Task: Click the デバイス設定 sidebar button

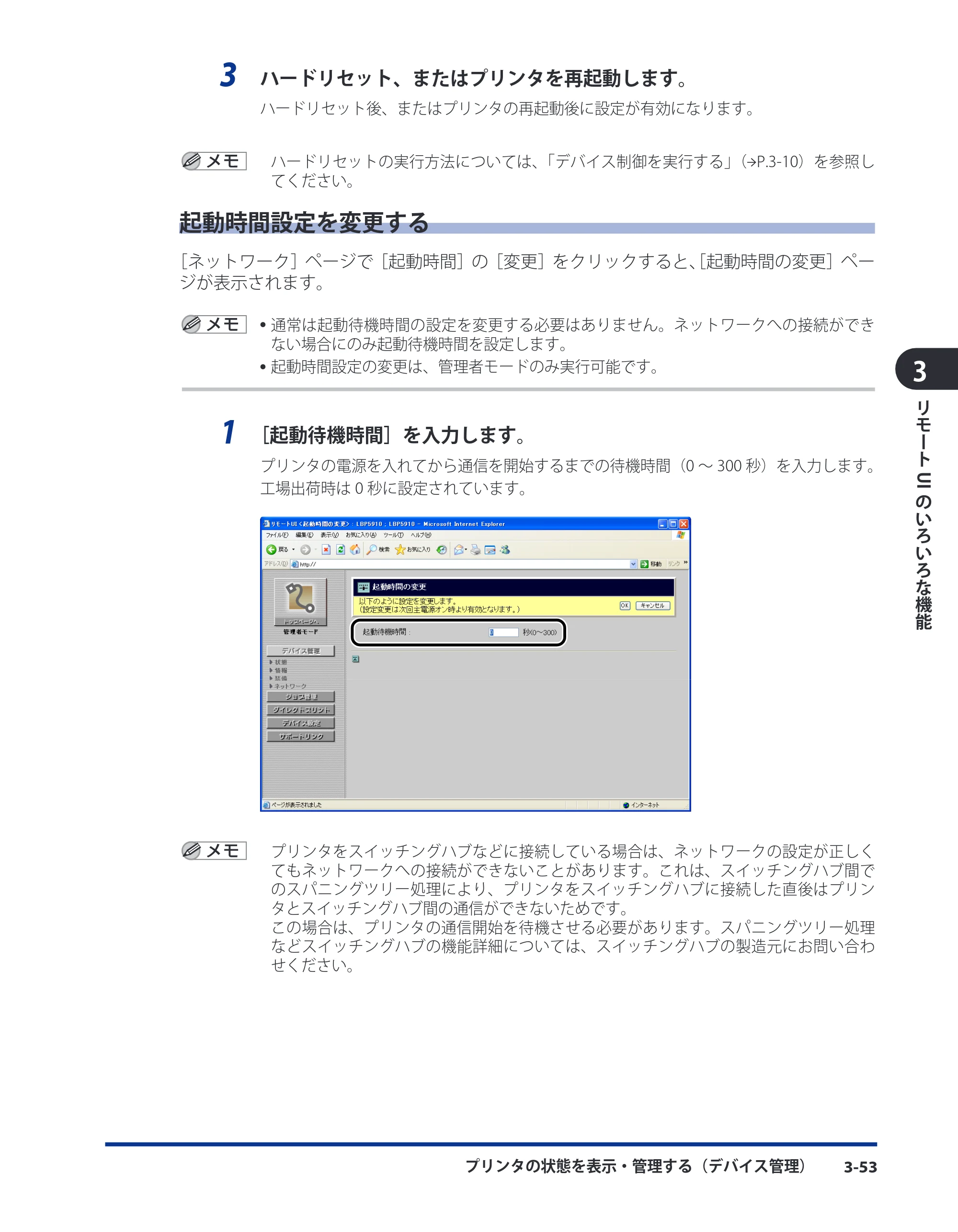Action: pyautogui.click(x=301, y=723)
